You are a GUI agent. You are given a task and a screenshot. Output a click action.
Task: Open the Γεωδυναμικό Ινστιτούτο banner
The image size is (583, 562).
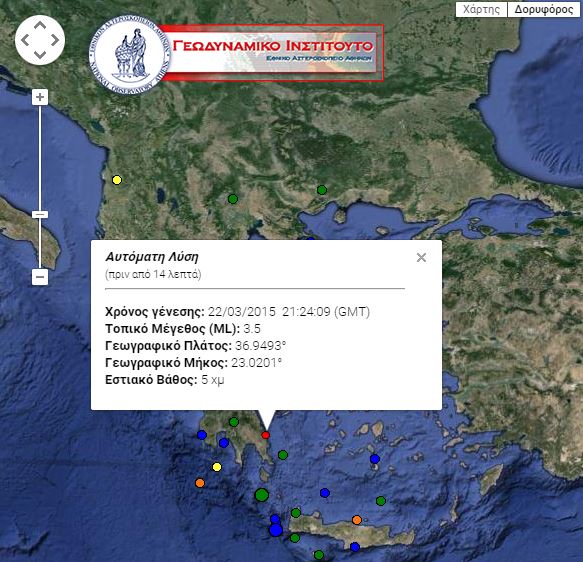[273, 52]
